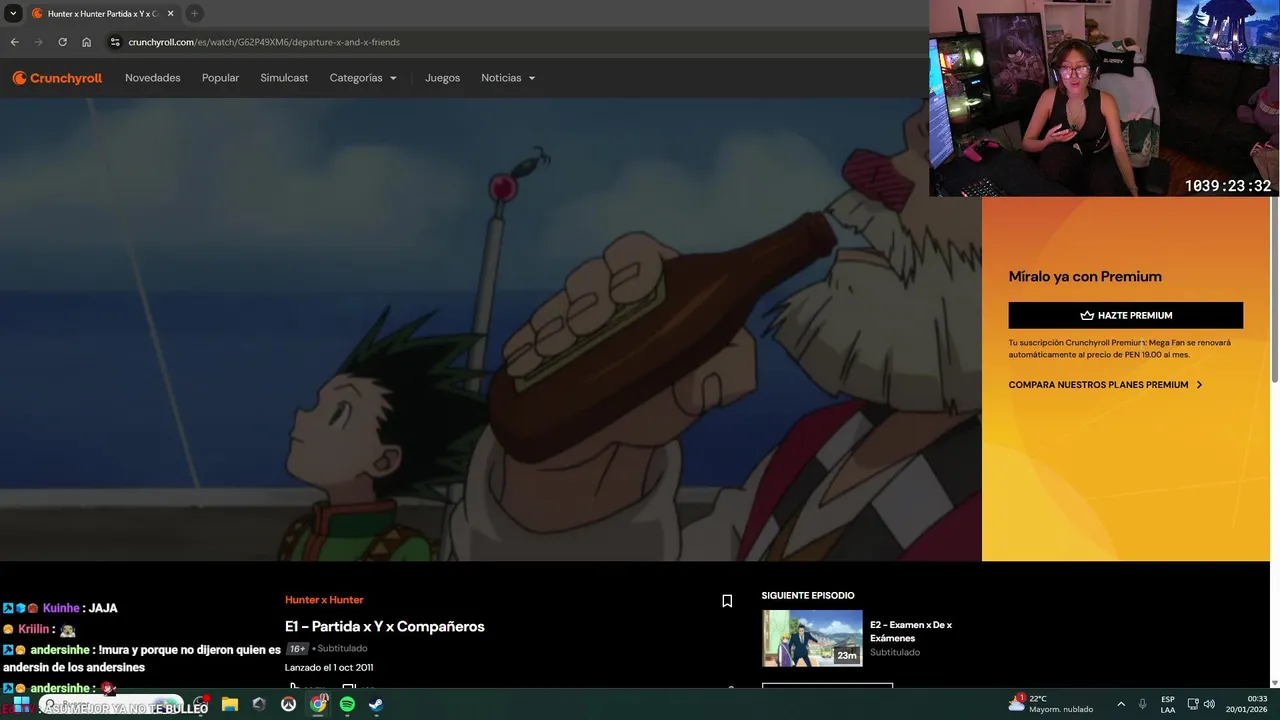1280x720 pixels.
Task: Show hidden system tray icons
Action: [1121, 704]
